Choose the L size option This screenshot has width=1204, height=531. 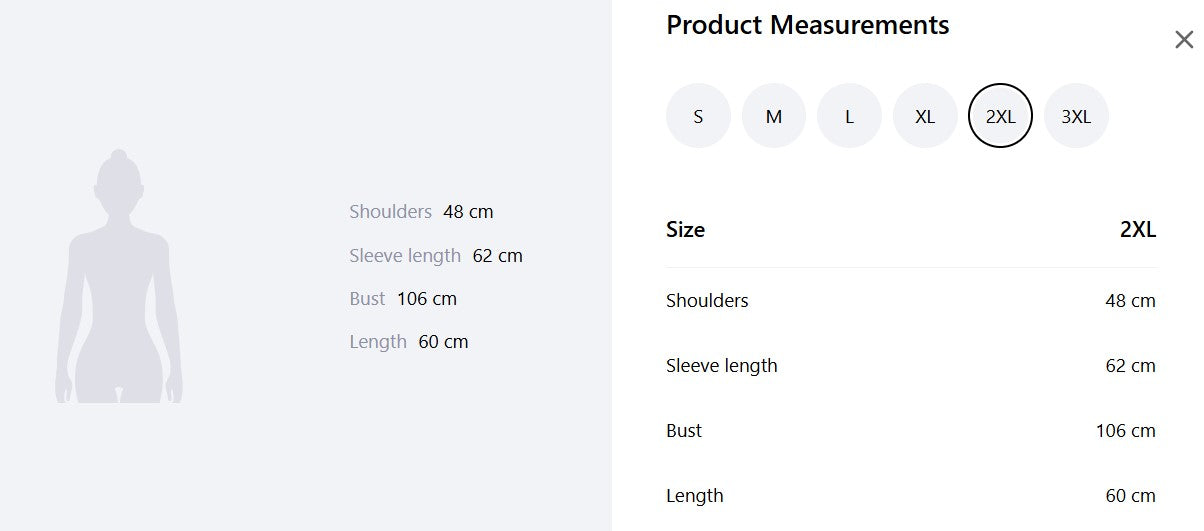click(849, 116)
